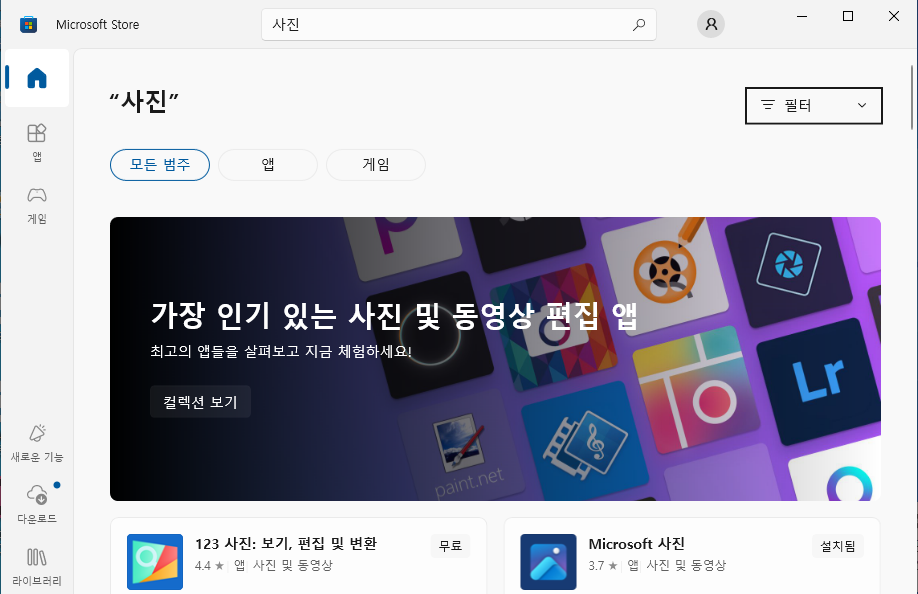Viewport: 918px width, 594px height.
Task: Select the 게임 category filter tab
Action: point(376,165)
